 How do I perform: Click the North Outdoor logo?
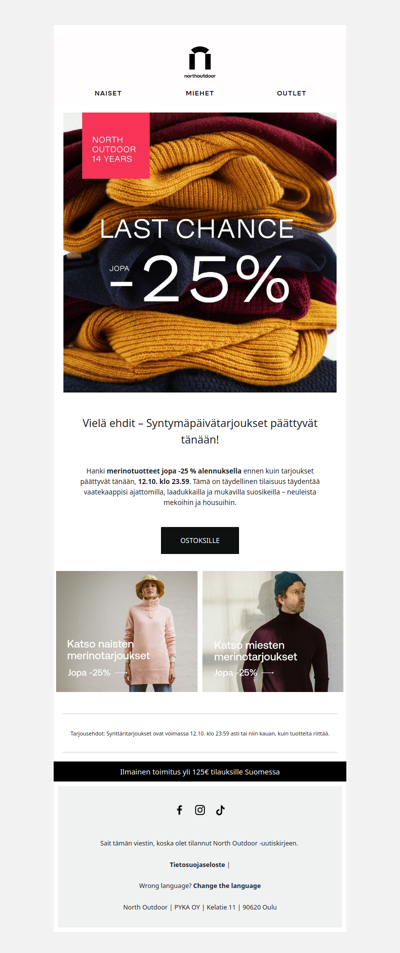click(x=200, y=62)
